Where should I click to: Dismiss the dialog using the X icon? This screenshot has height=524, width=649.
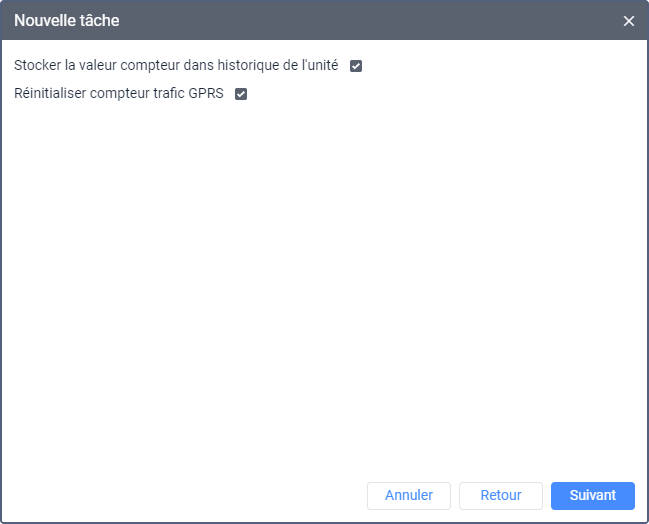click(x=629, y=21)
